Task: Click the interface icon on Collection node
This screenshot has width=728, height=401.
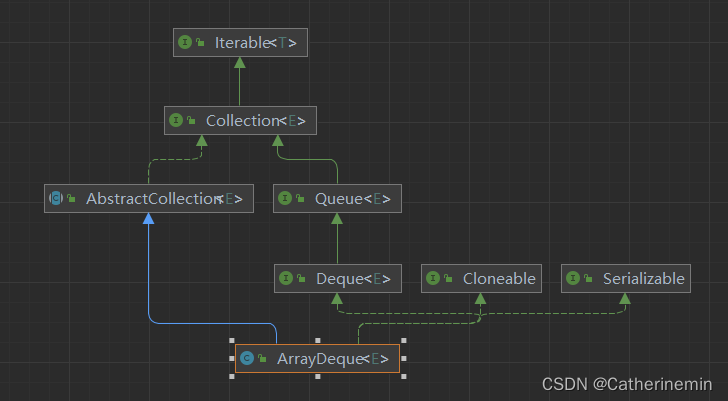Action: click(x=176, y=121)
